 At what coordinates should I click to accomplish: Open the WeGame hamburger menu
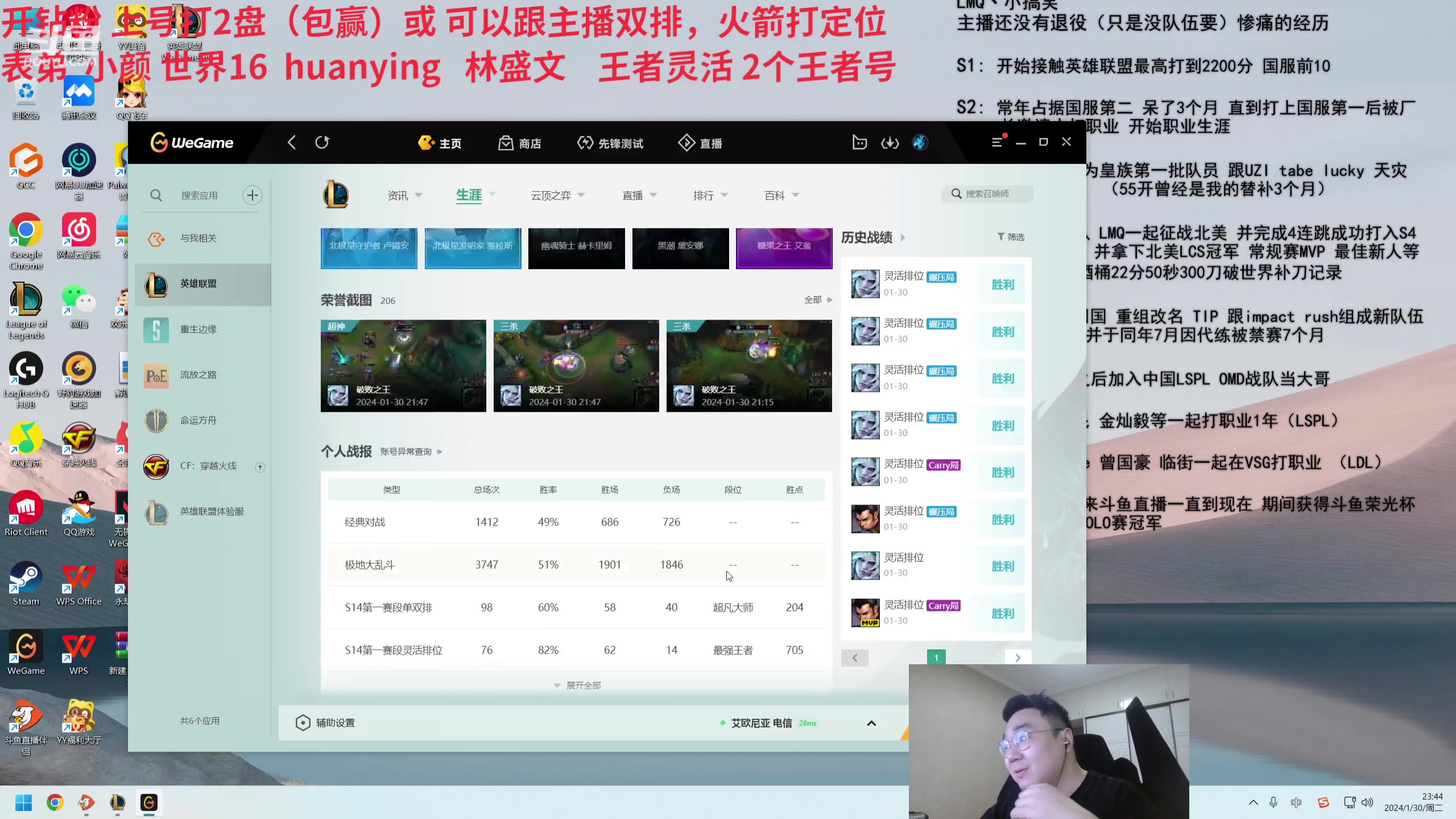tap(997, 142)
